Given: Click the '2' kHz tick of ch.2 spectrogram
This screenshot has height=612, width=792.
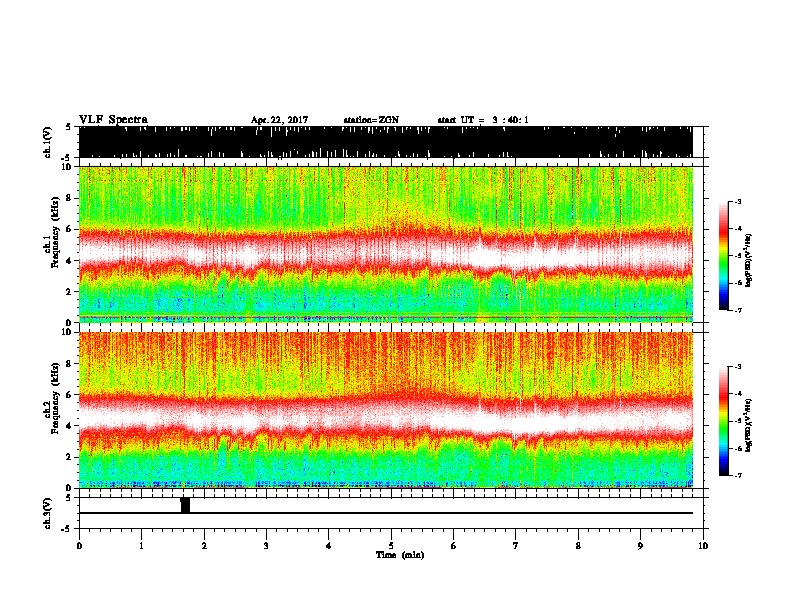Looking at the screenshot, I should 70,457.
